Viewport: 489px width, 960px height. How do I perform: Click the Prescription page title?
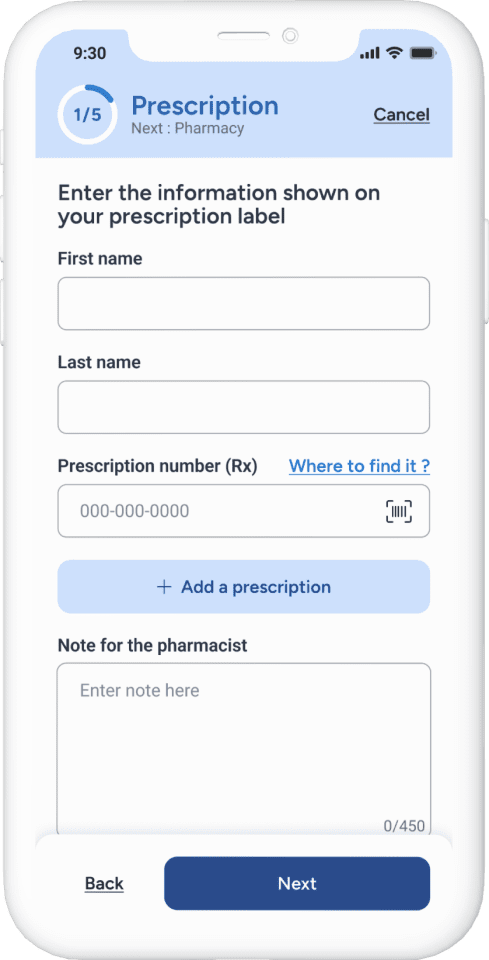coord(205,105)
